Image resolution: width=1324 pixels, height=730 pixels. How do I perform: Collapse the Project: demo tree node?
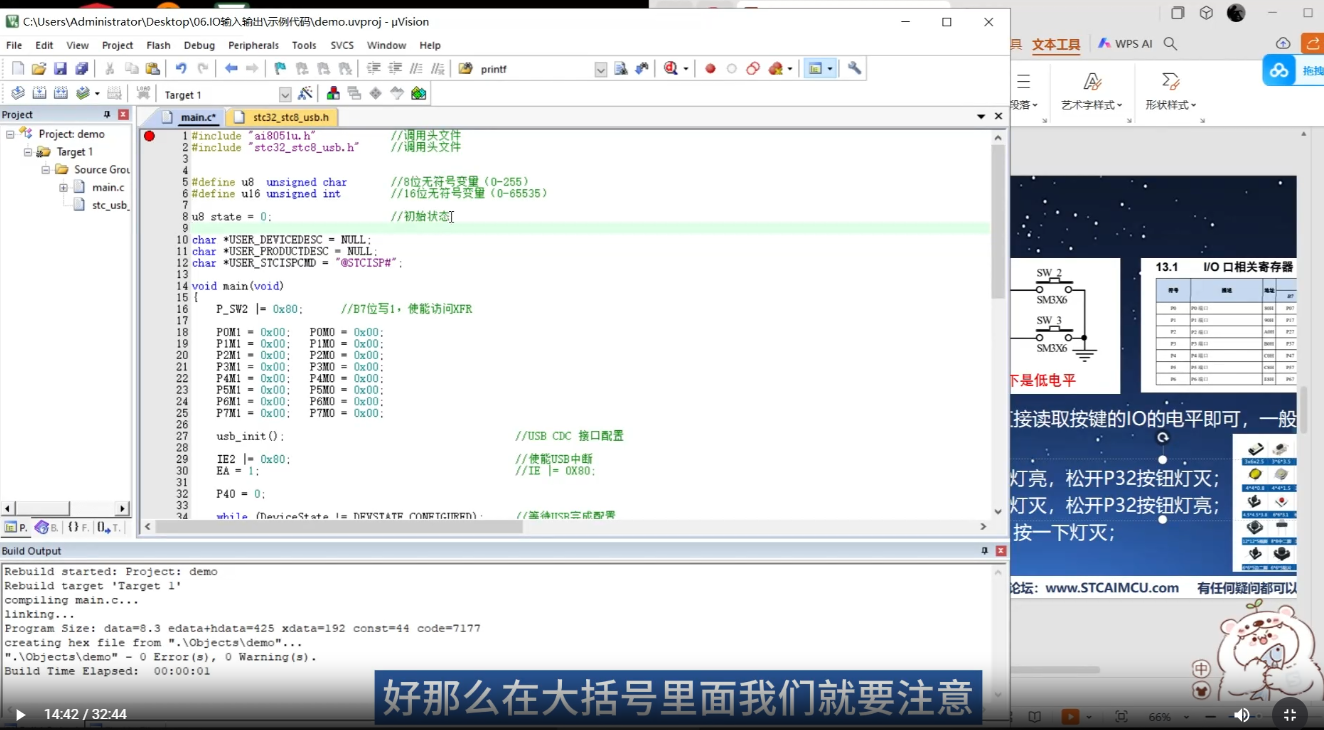tap(10, 134)
